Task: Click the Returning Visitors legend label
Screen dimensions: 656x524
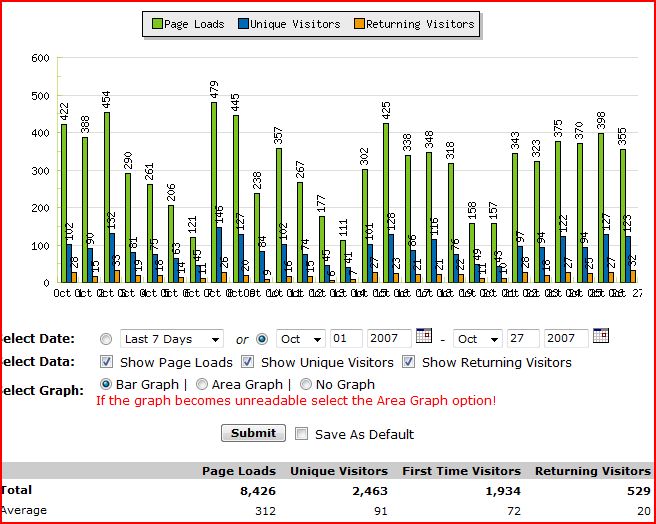Action: click(x=420, y=24)
